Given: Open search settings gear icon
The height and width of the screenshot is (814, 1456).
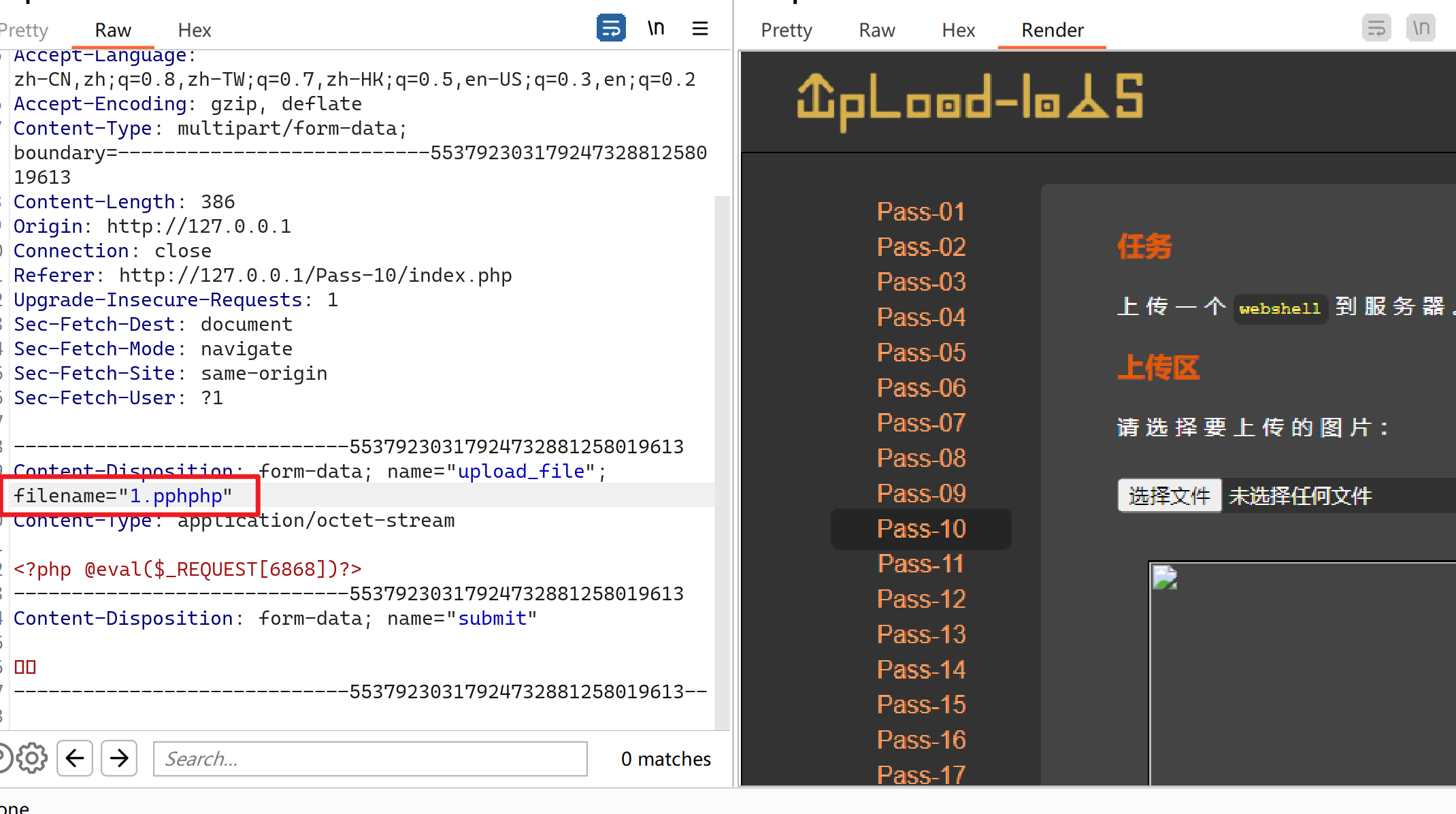Looking at the screenshot, I should pos(32,758).
